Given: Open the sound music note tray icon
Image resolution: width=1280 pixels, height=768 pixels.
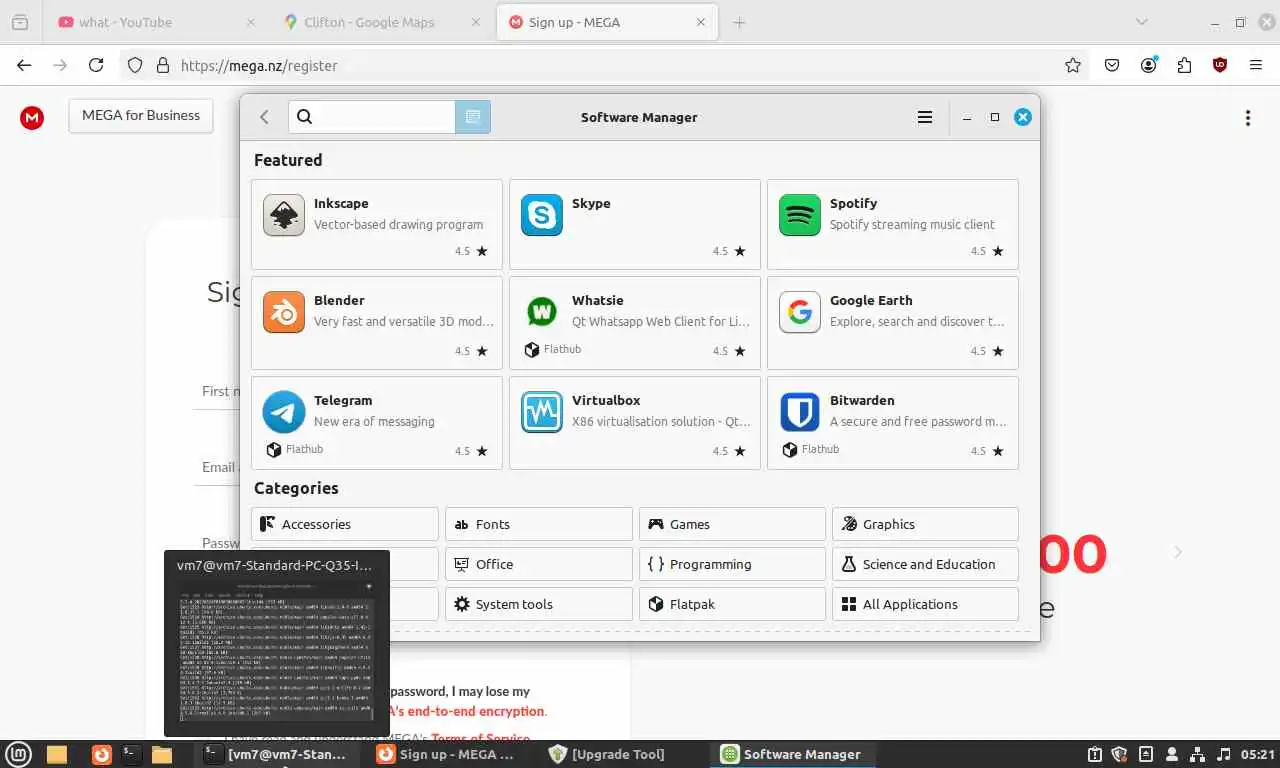Looking at the screenshot, I should [x=1225, y=754].
